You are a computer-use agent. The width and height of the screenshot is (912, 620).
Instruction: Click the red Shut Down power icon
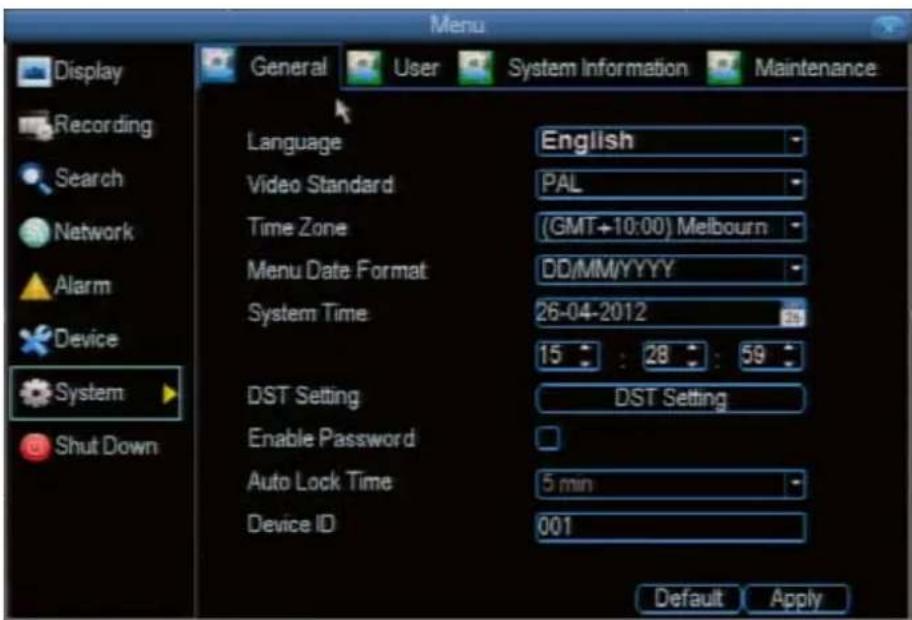click(35, 447)
